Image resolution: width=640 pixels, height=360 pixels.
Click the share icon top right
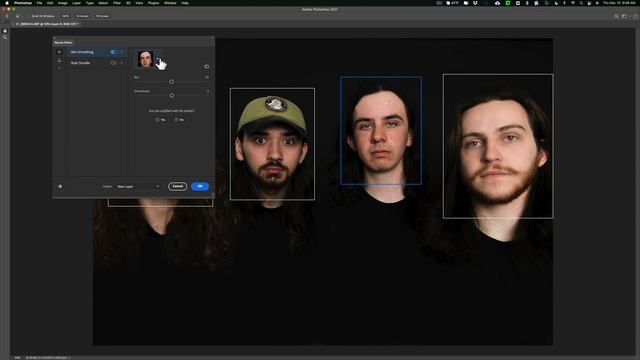(635, 16)
